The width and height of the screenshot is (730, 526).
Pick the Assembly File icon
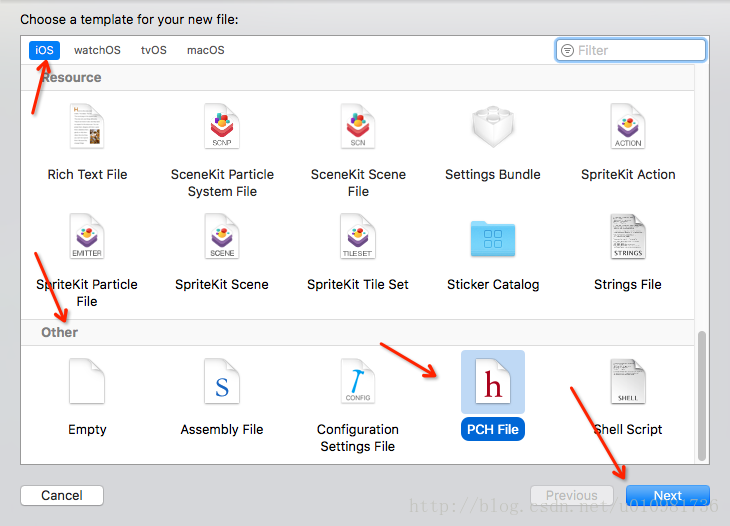point(222,381)
